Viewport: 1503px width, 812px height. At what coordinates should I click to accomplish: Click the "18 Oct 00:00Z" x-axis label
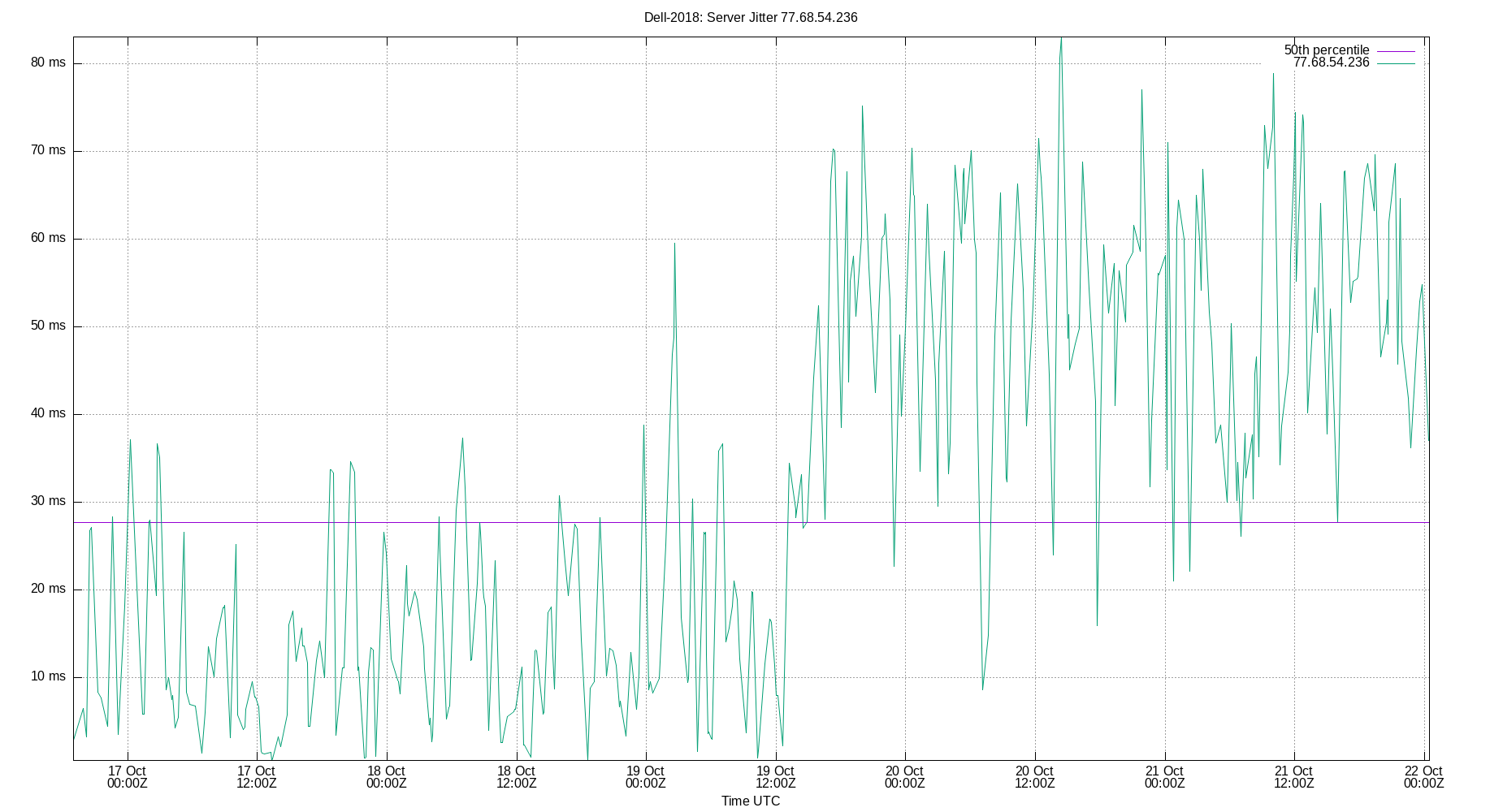coord(387,777)
